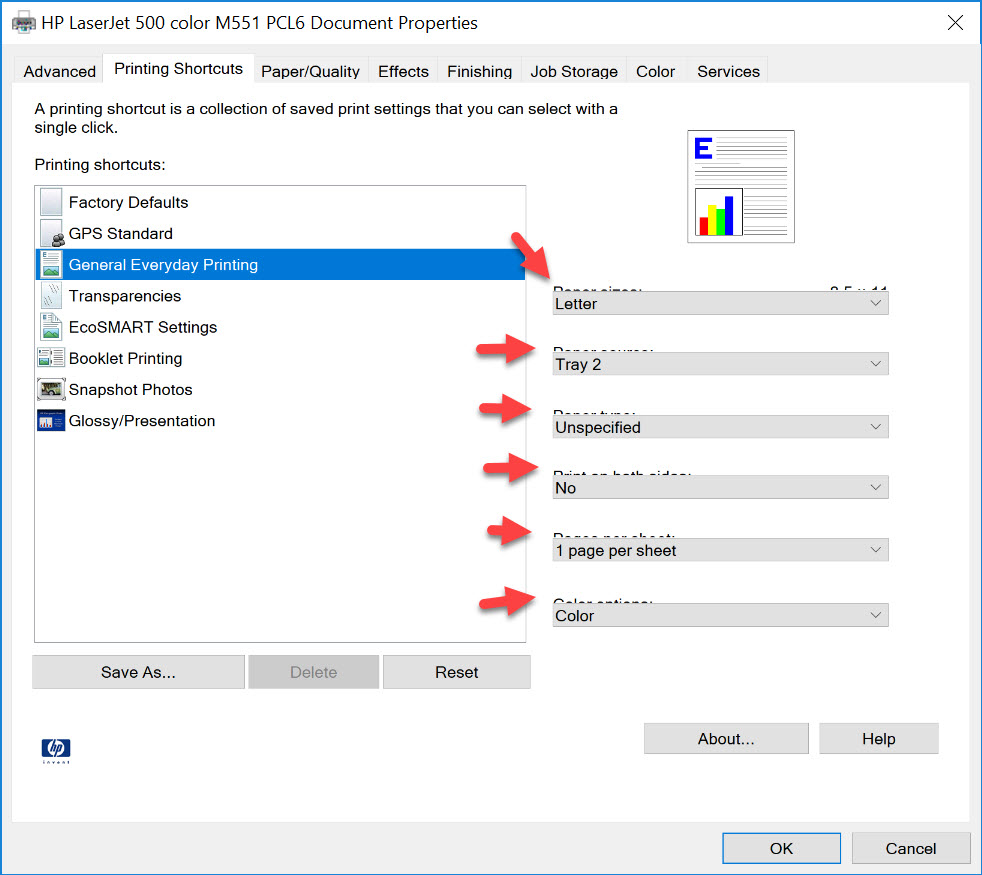Image resolution: width=982 pixels, height=875 pixels.
Task: Open the Unspecified paper type dropdown
Action: click(x=720, y=427)
